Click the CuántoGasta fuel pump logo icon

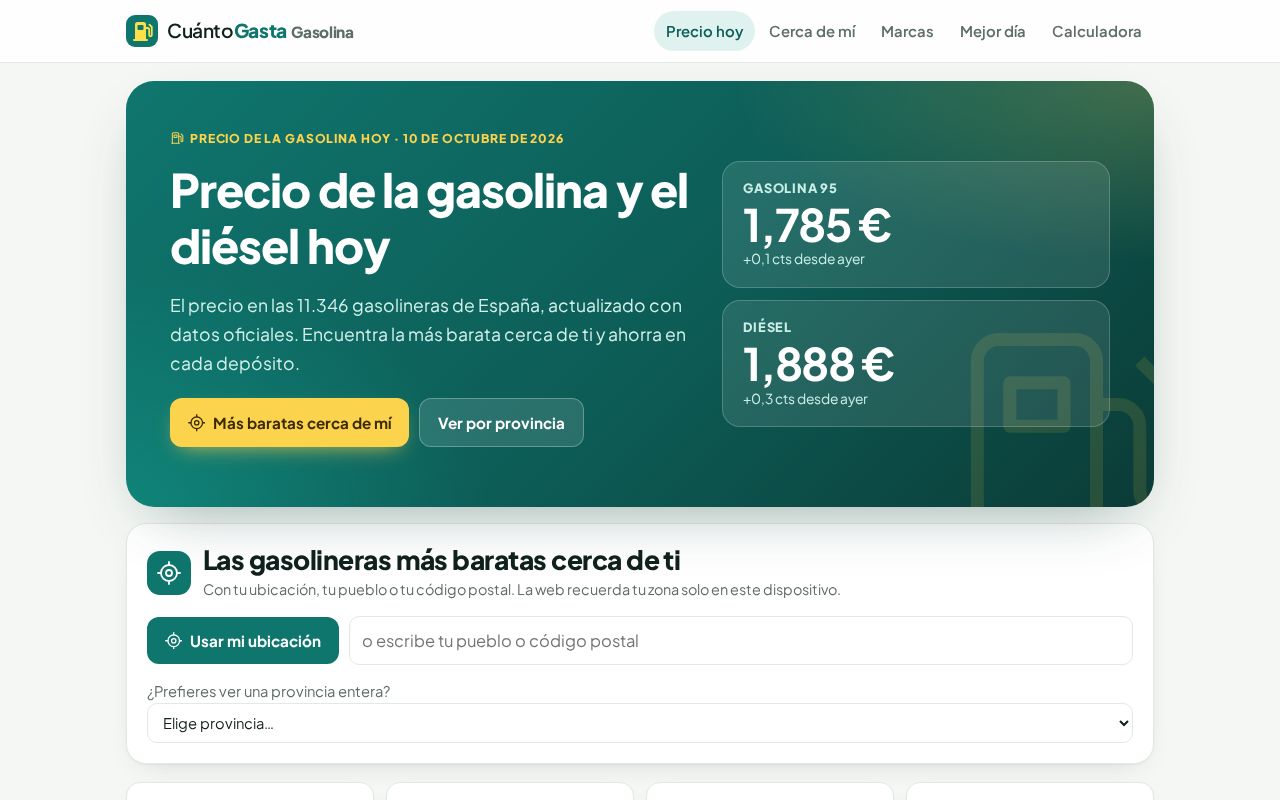[142, 31]
